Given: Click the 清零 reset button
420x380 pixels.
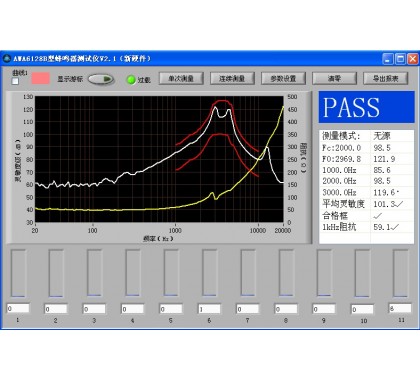Looking at the screenshot, I should [x=334, y=79].
